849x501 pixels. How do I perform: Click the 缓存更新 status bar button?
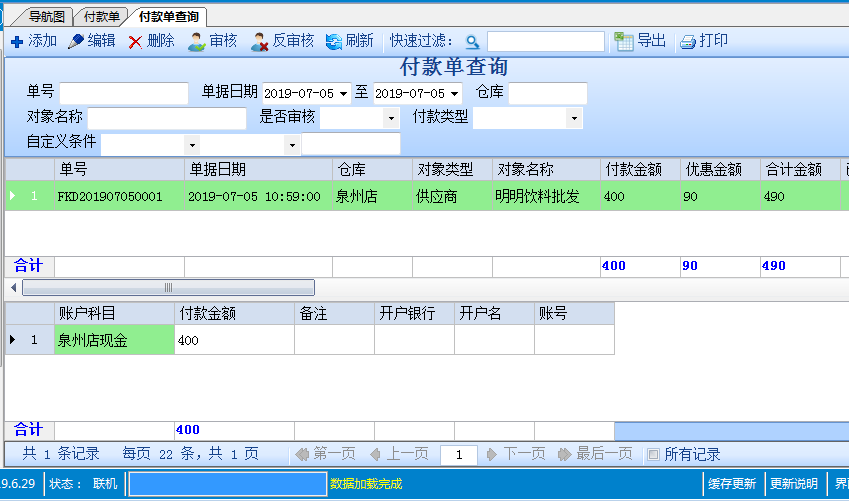click(x=732, y=484)
